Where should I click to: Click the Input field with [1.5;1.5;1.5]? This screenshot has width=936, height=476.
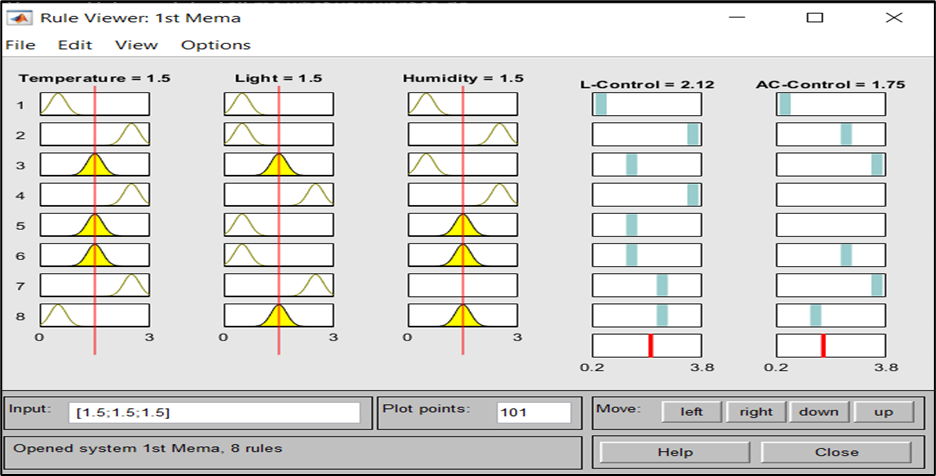(x=214, y=413)
